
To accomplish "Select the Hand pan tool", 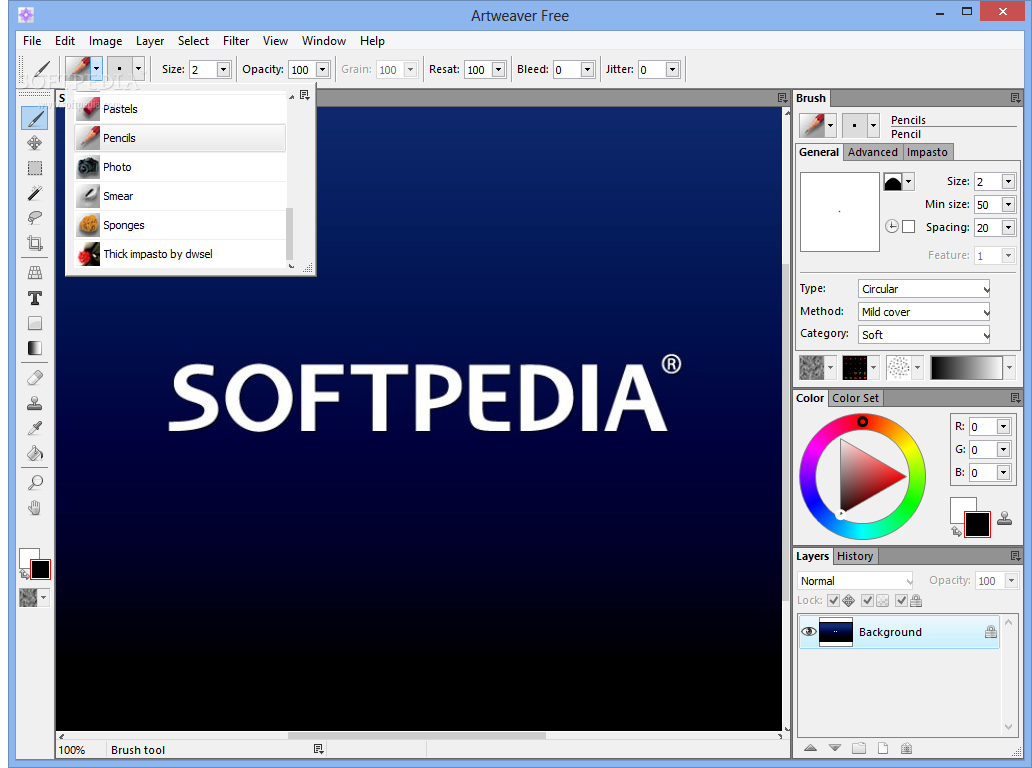I will coord(35,507).
